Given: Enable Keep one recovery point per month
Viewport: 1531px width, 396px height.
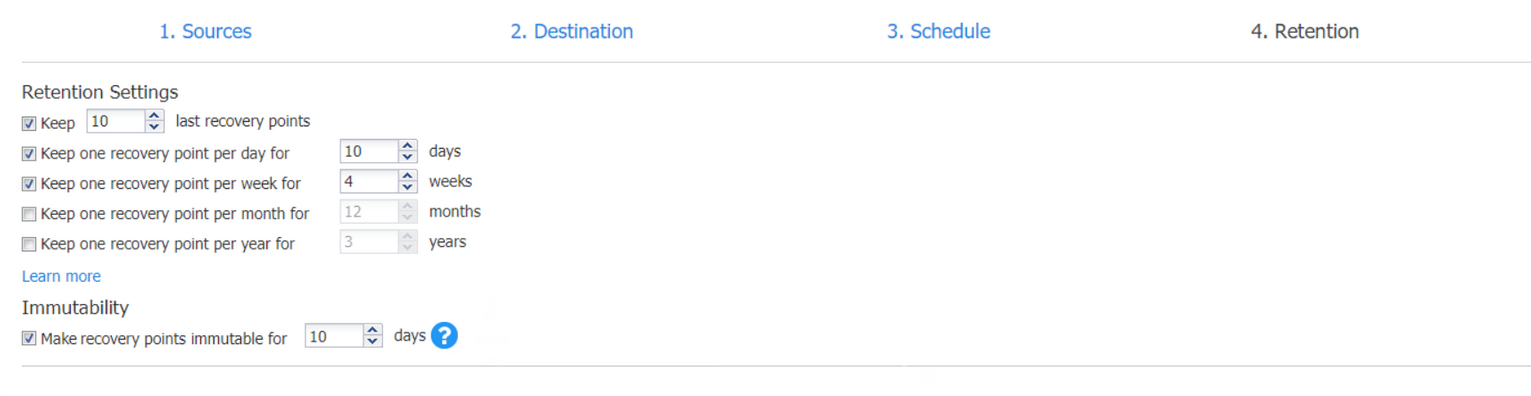Looking at the screenshot, I should point(29,214).
